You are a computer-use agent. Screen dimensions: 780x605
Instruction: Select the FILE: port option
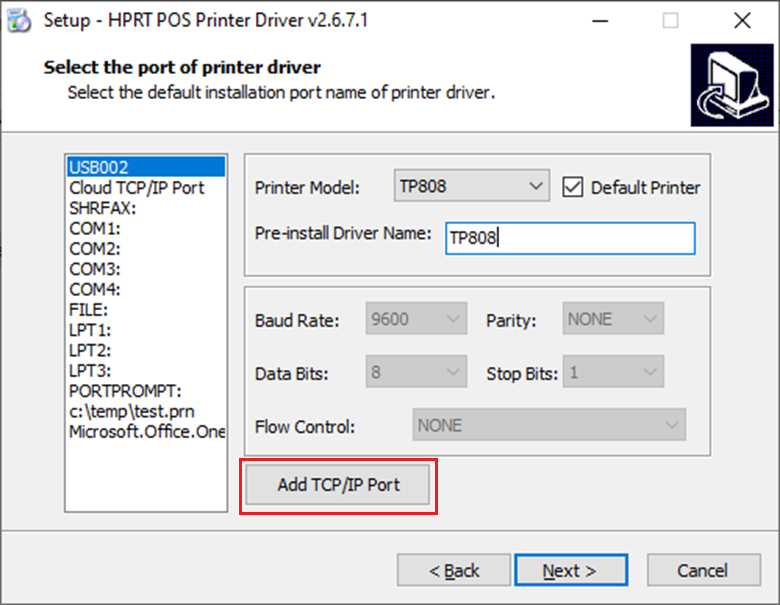89,309
